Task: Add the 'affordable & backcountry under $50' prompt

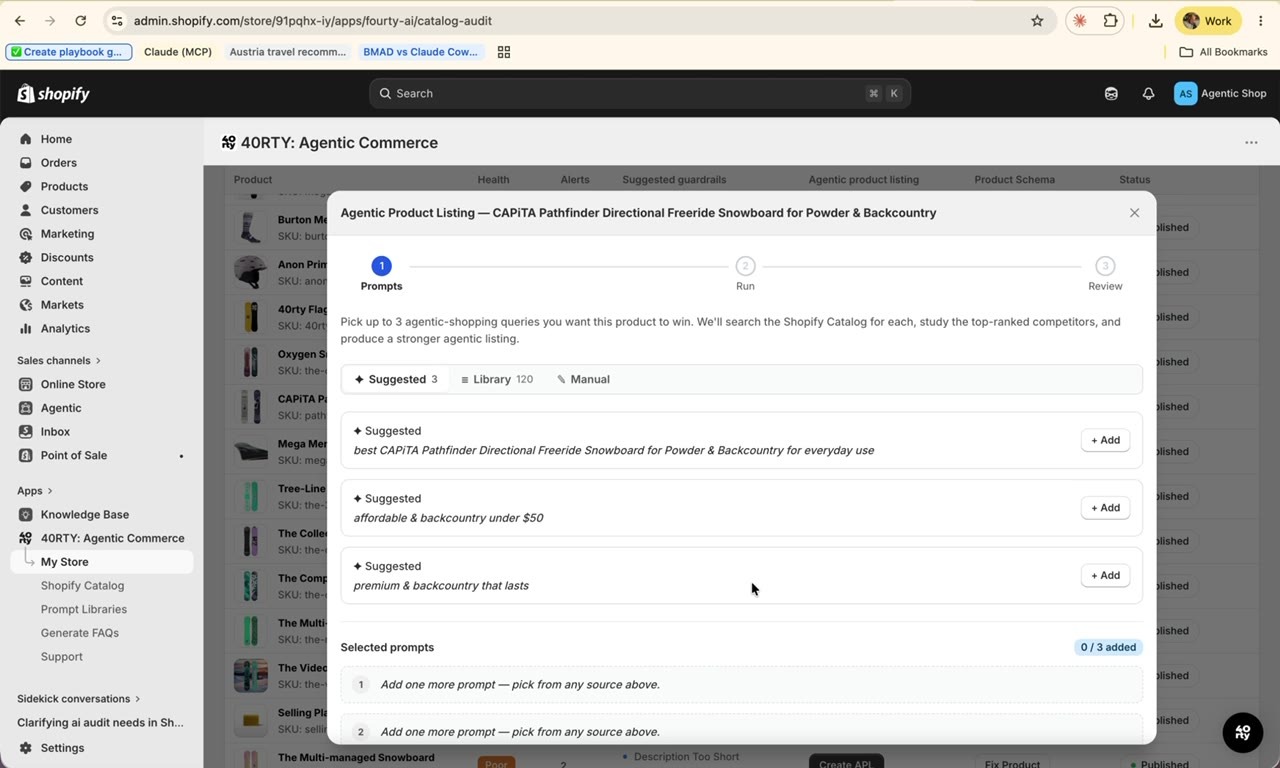Action: 1105,508
